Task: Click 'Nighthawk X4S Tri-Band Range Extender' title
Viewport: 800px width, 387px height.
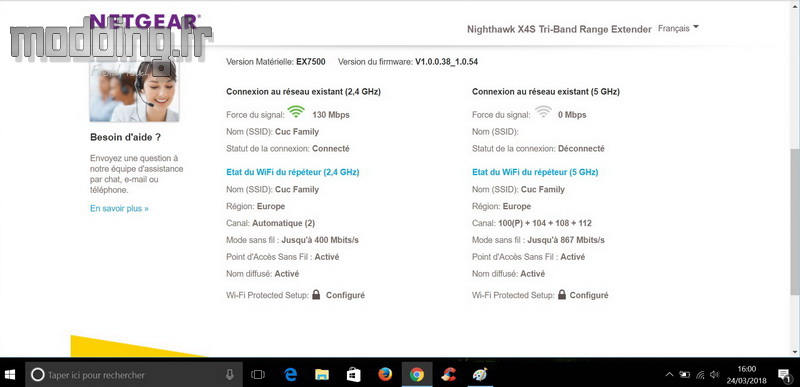Action: pos(559,30)
